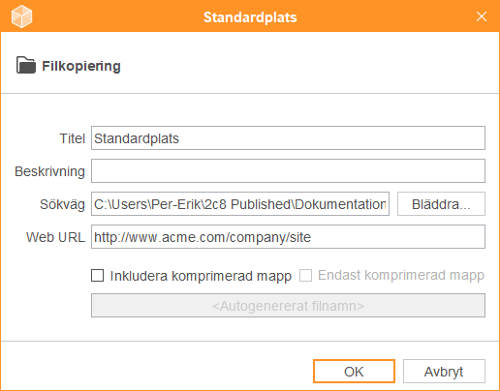Select the Web URL text box

coord(288,237)
